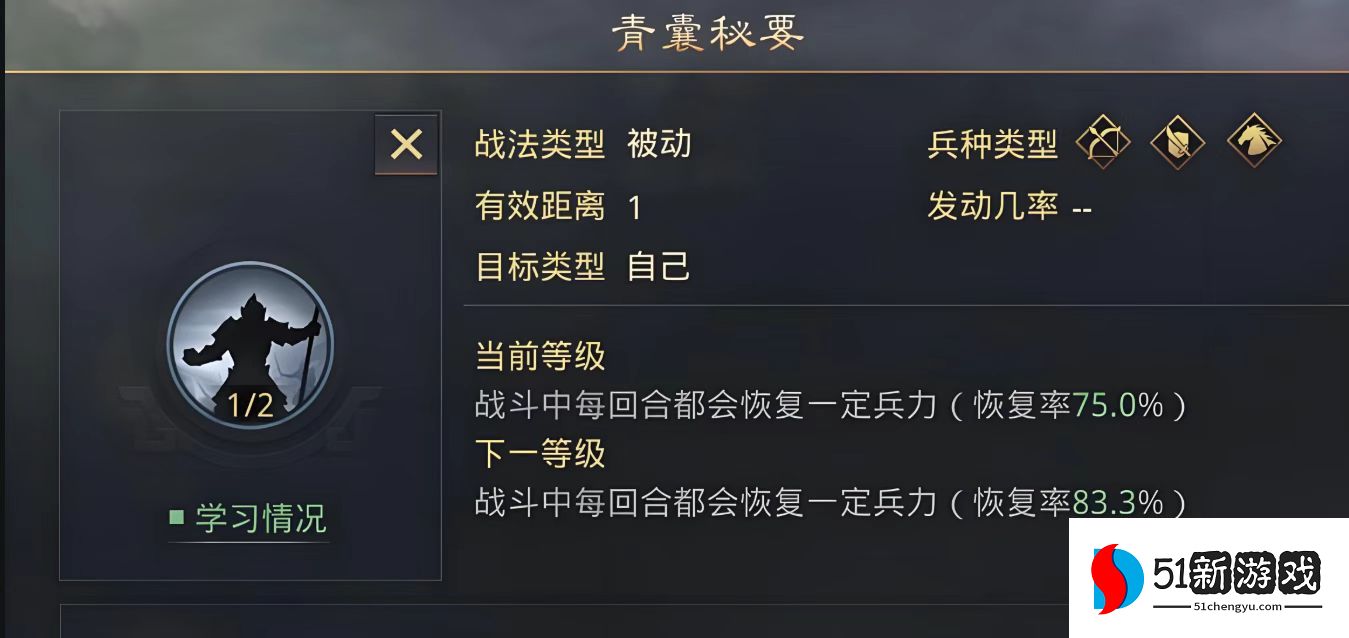Screen dimensions: 1349x638
Task: Click the 有效距离 value of 1
Action: (x=636, y=207)
